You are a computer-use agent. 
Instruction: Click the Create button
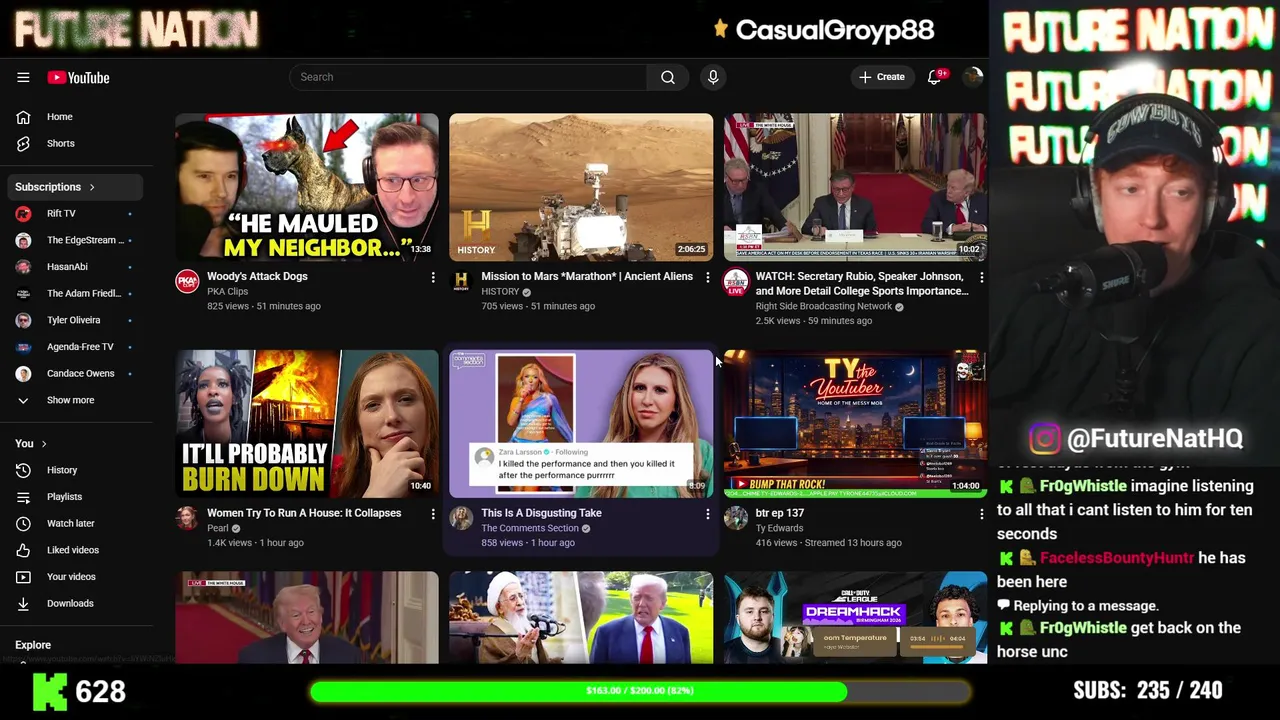click(881, 77)
